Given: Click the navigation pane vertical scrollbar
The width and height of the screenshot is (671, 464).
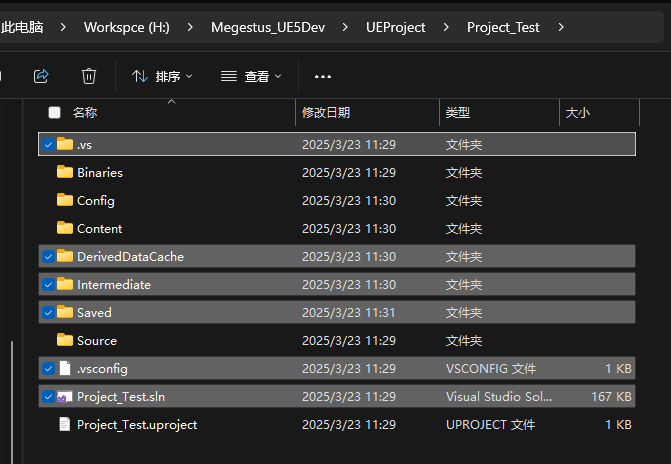Looking at the screenshot, I should click(12, 402).
